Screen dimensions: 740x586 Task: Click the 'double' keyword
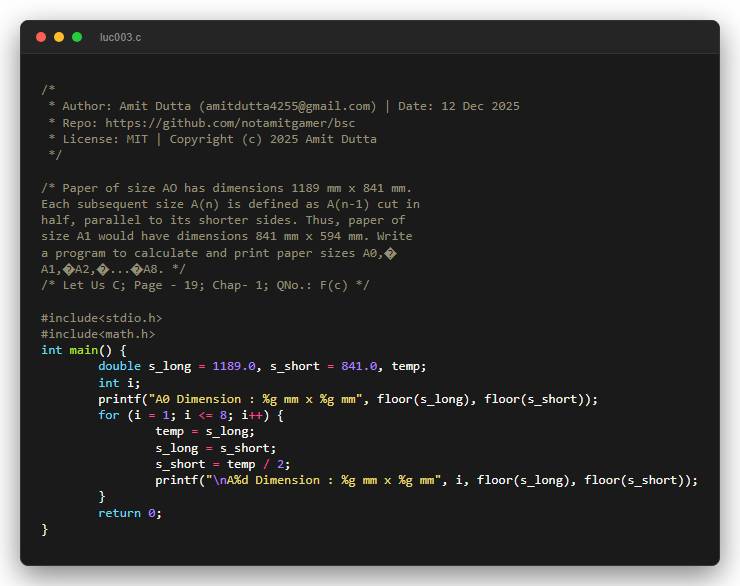(119, 366)
